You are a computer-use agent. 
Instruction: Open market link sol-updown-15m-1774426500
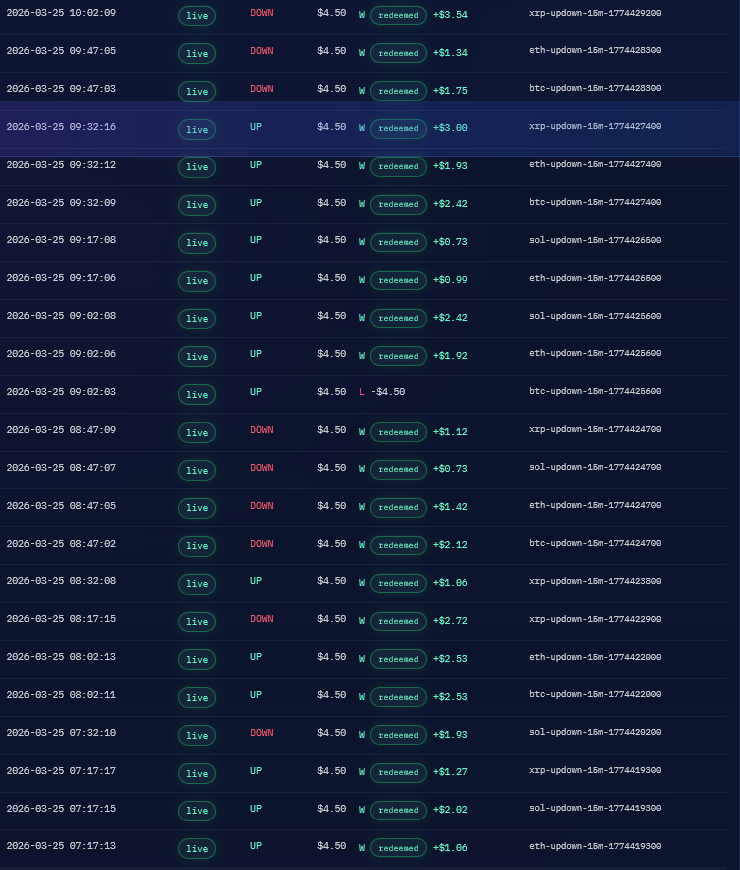click(595, 240)
